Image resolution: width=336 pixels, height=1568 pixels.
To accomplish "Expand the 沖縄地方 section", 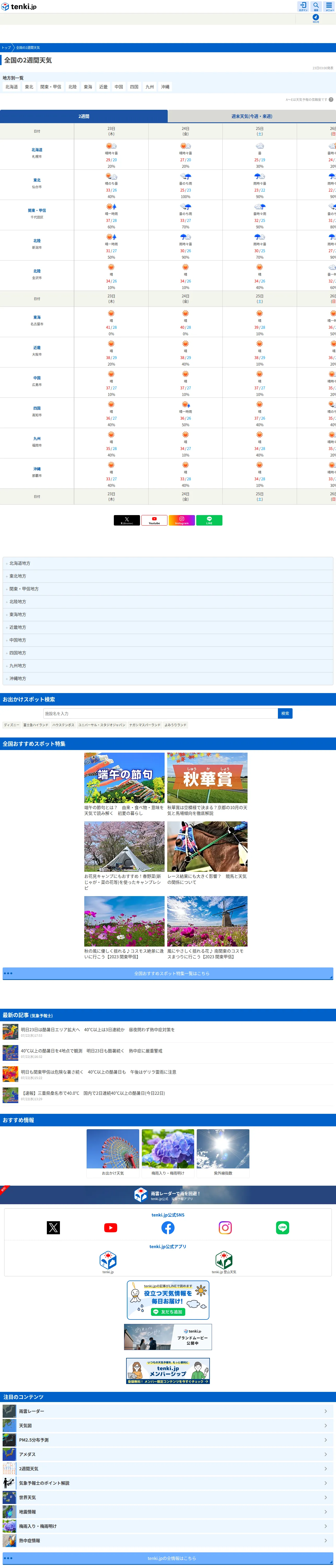I will [168, 679].
